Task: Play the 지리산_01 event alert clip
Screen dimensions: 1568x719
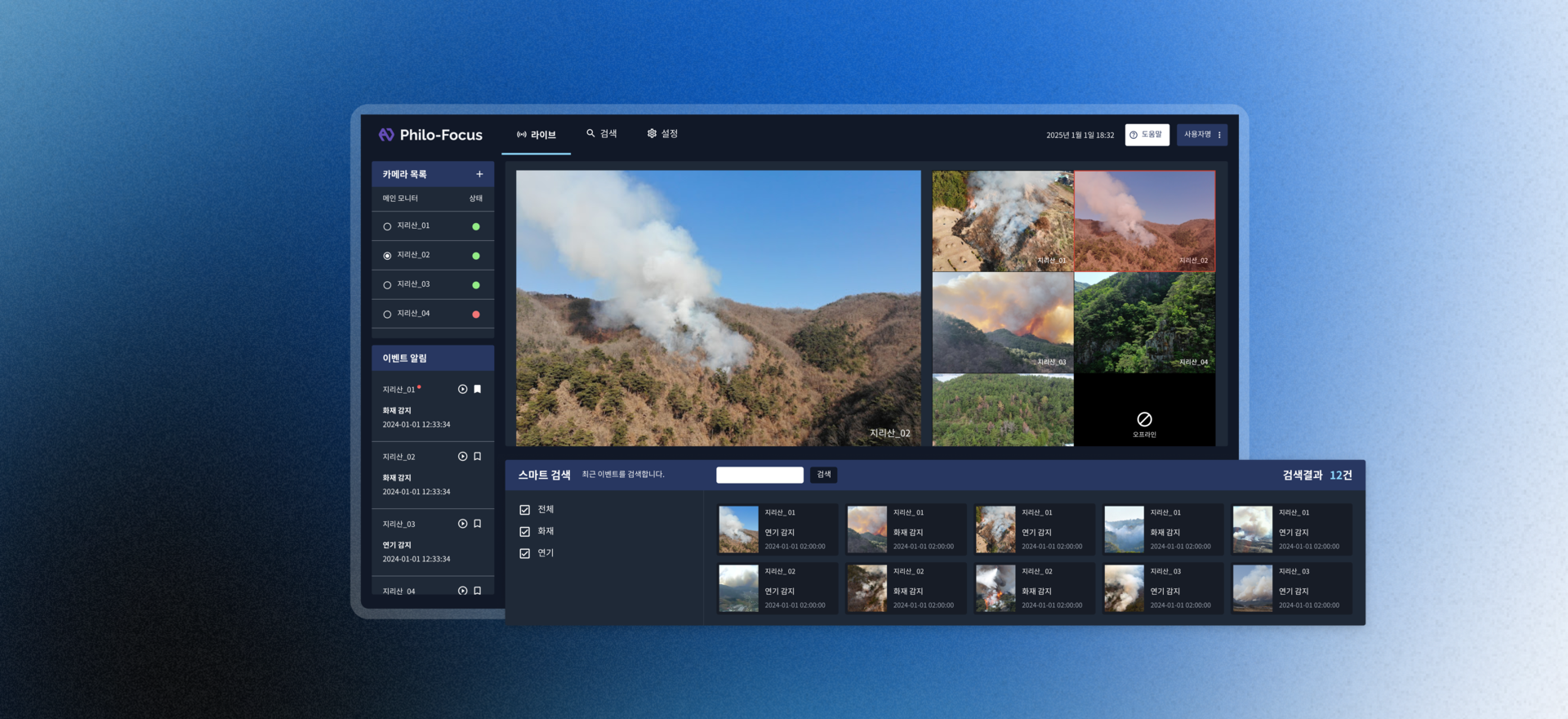Action: pyautogui.click(x=463, y=389)
